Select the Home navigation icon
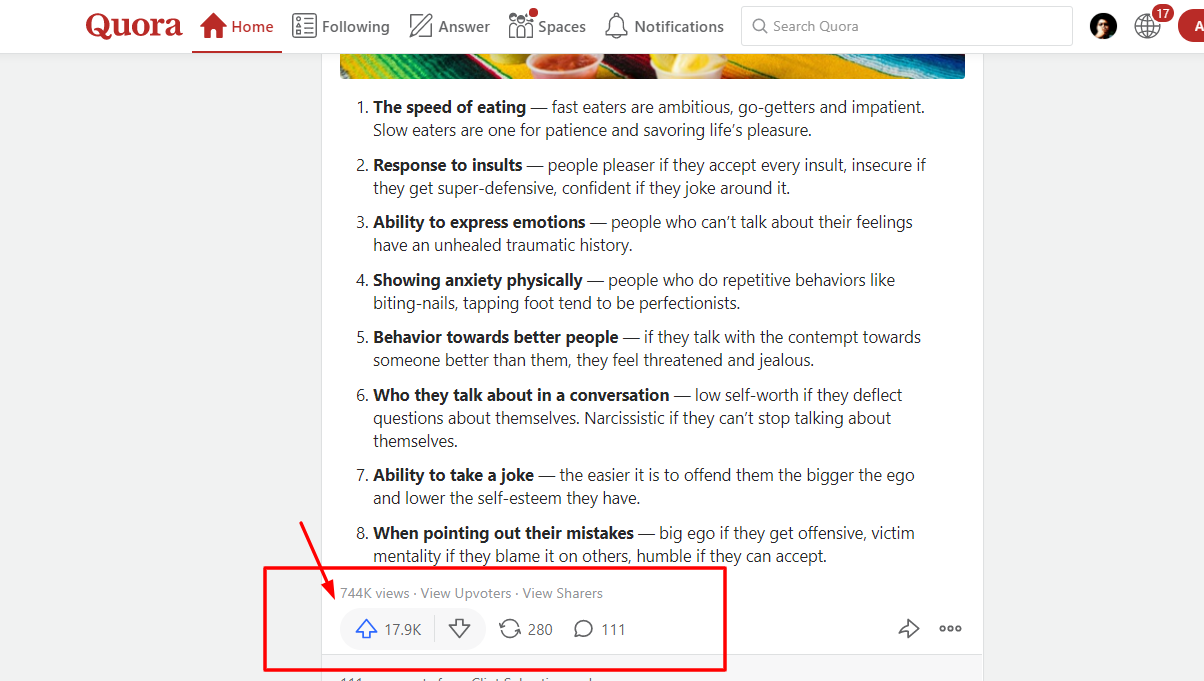Screen dimensions: 1204x681 coord(213,25)
